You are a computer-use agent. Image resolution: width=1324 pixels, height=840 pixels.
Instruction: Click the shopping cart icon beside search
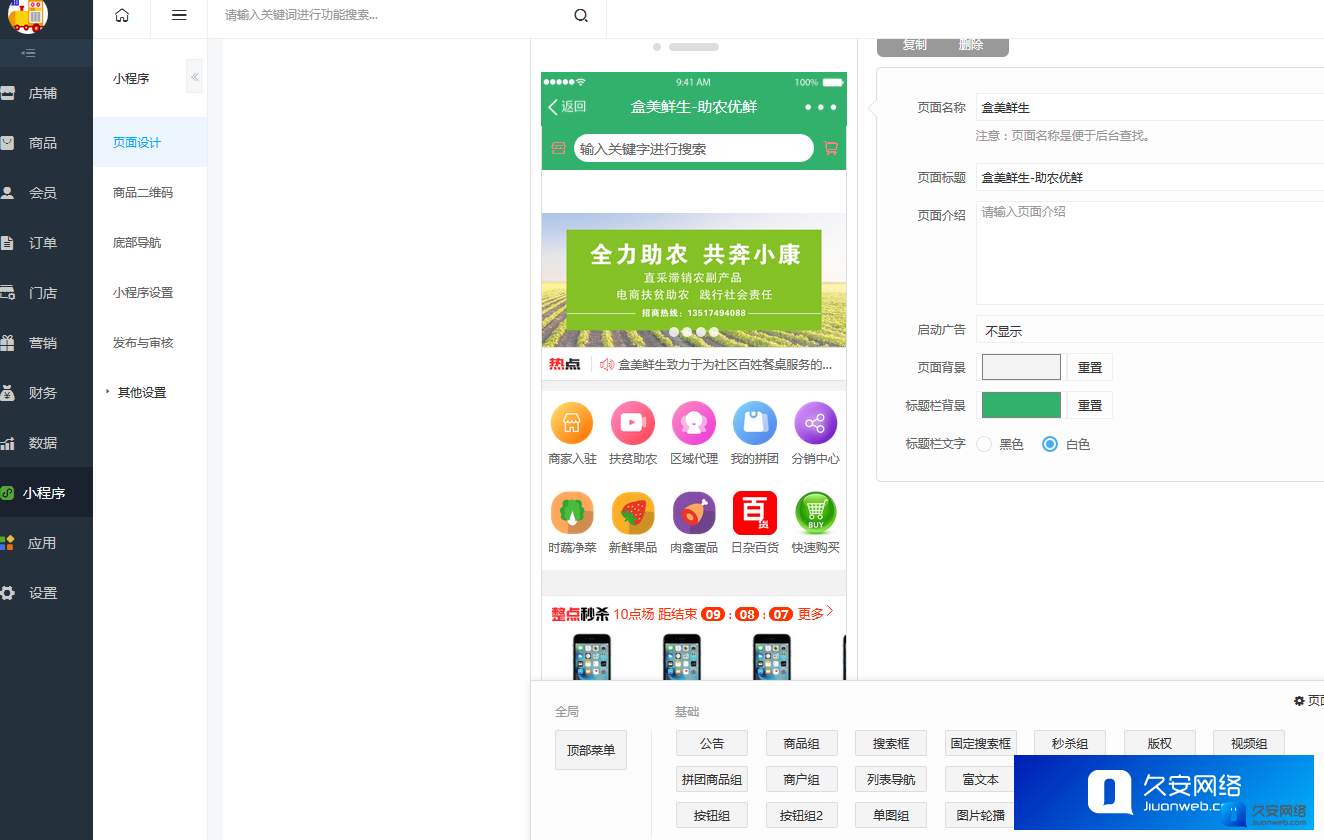(830, 148)
